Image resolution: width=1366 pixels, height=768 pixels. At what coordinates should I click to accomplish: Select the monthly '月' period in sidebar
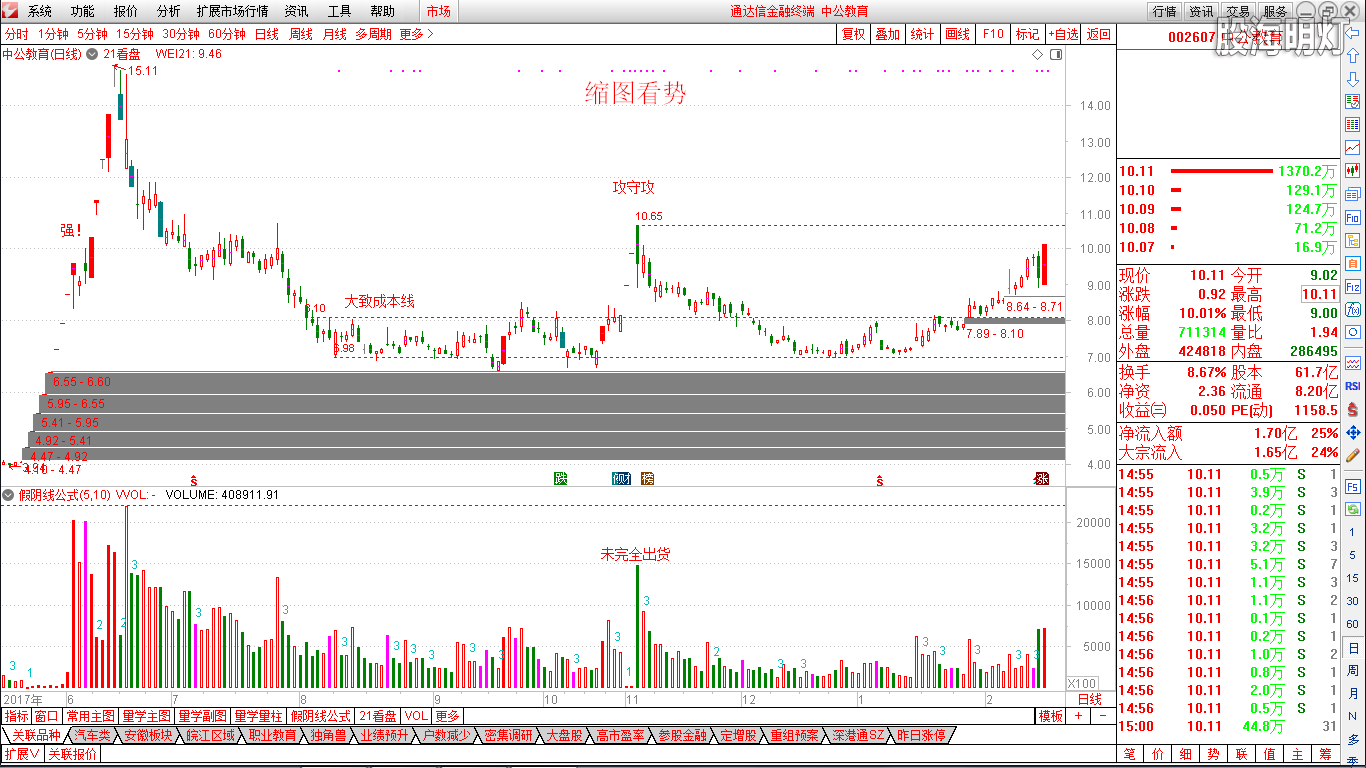coord(1353,693)
